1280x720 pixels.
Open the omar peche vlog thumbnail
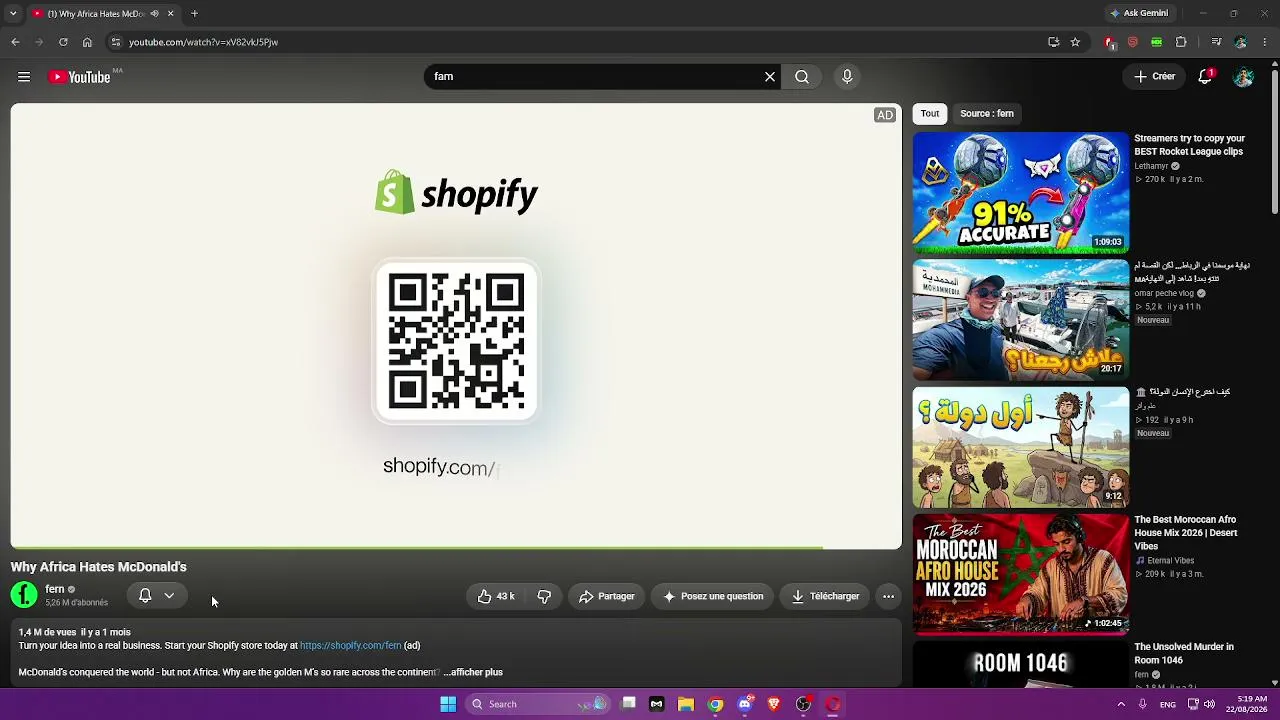click(x=1021, y=320)
